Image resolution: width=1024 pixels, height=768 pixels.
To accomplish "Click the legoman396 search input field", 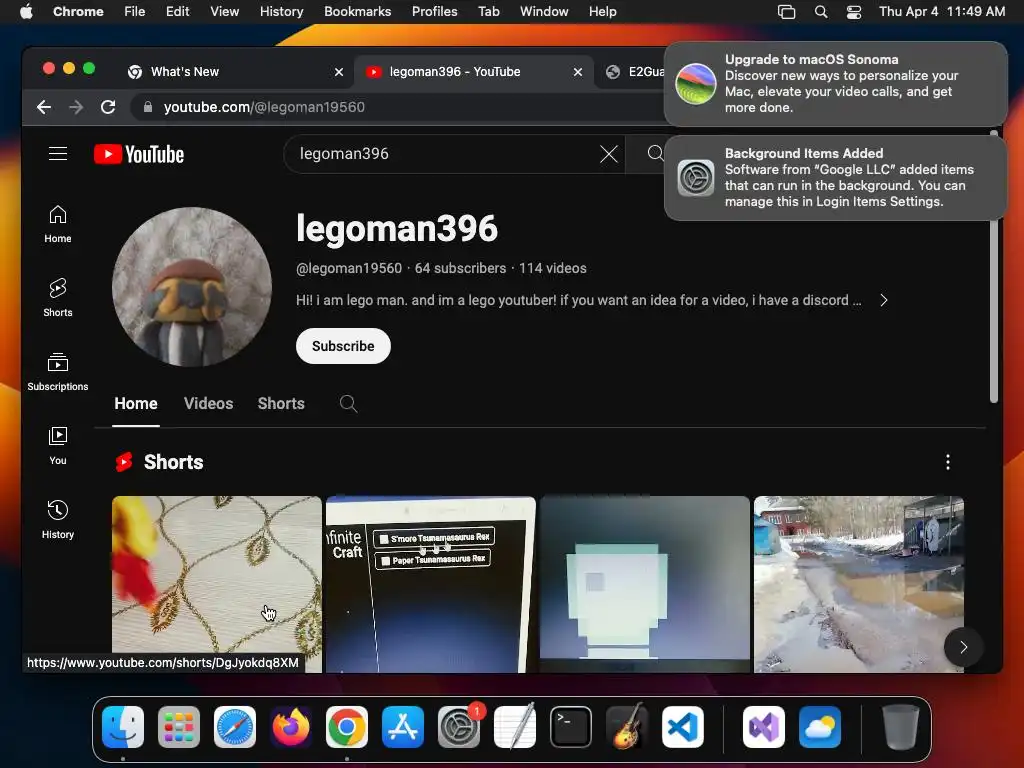I will (444, 154).
